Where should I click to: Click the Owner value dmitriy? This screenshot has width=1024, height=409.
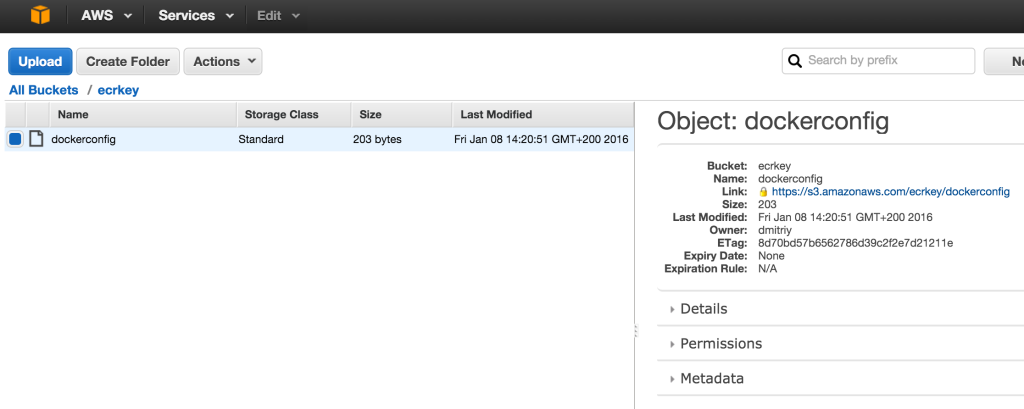pos(776,230)
